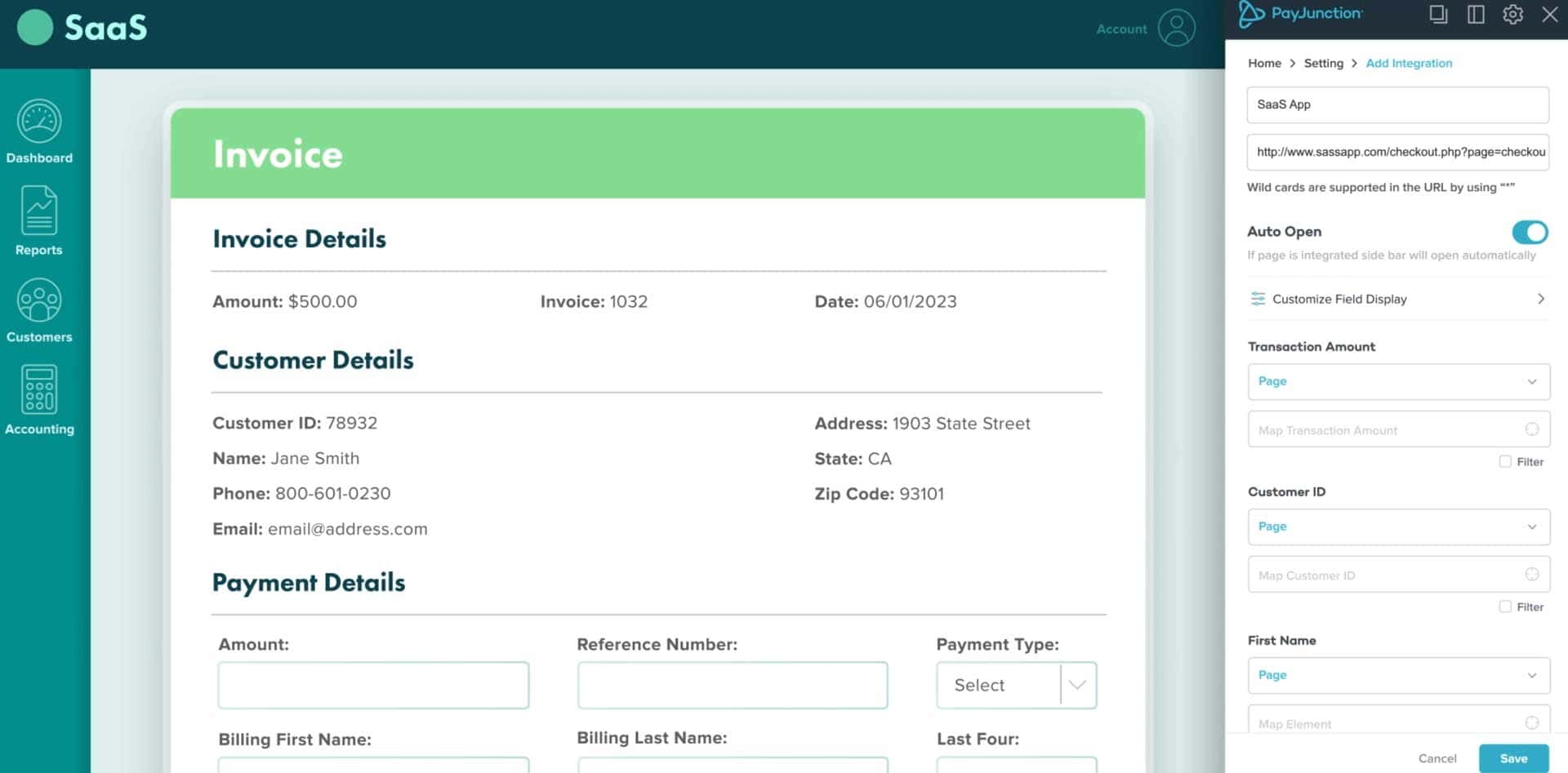Click the sidebar dock layout icon

pos(1476,14)
